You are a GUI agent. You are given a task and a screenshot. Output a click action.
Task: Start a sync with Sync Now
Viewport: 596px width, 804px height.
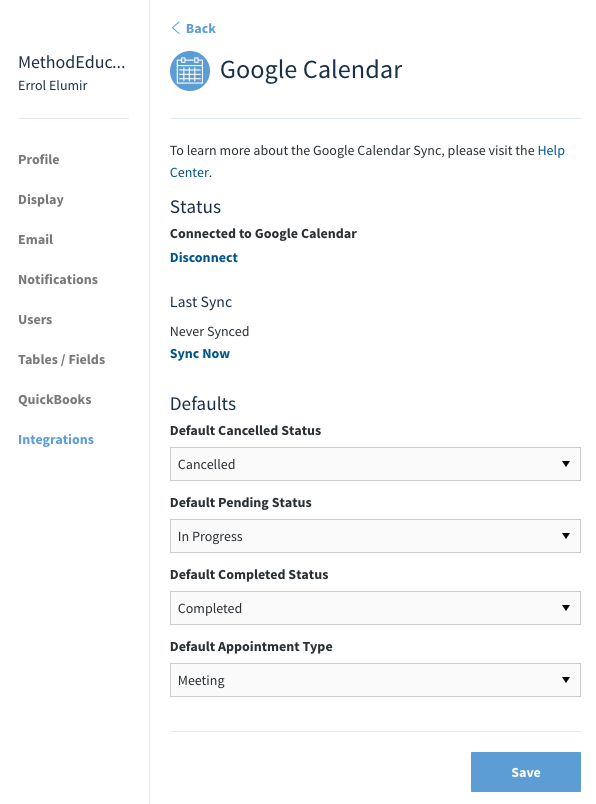click(x=200, y=354)
